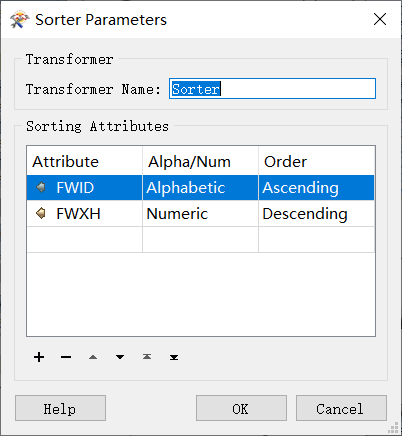Viewport: 402px width, 436px height.
Task: Click the FME app icon in title bar
Action: pyautogui.click(x=19, y=20)
